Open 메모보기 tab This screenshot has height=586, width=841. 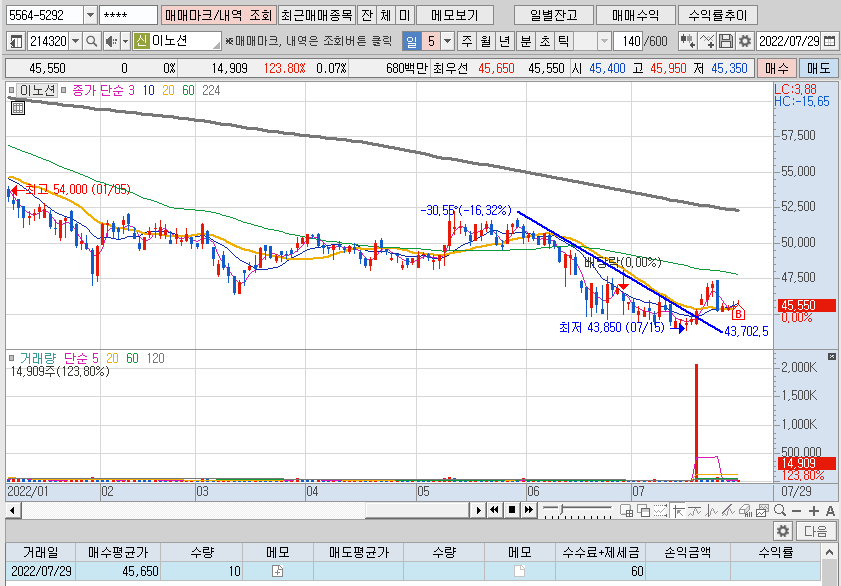pos(455,15)
